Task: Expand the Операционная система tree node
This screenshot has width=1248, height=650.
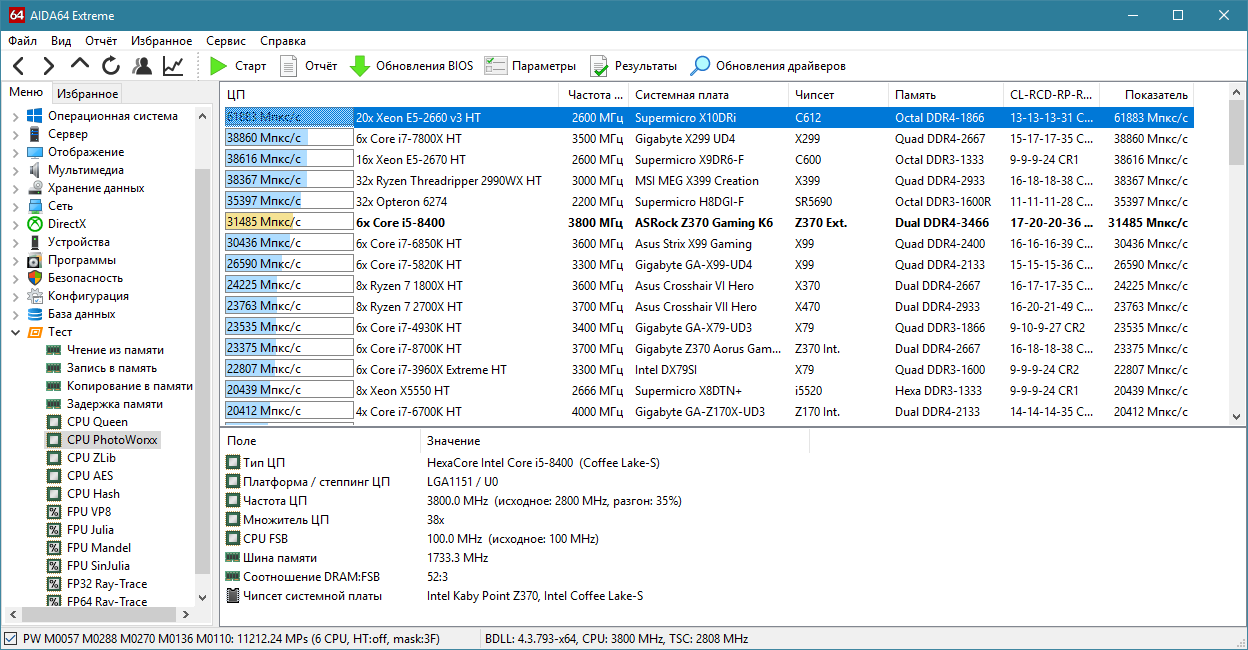Action: [15, 116]
